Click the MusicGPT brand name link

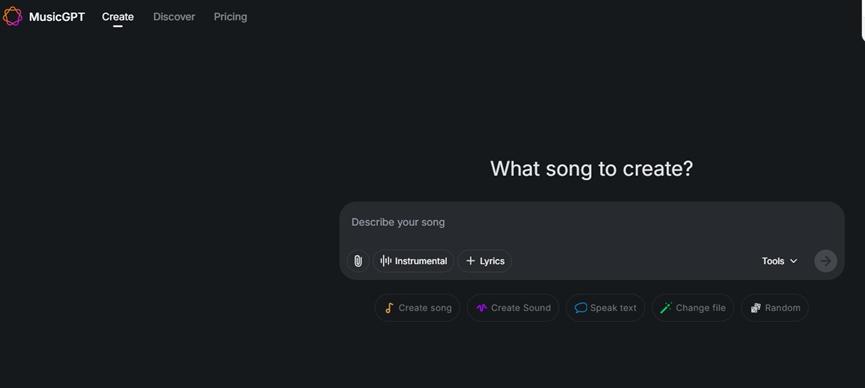point(57,17)
